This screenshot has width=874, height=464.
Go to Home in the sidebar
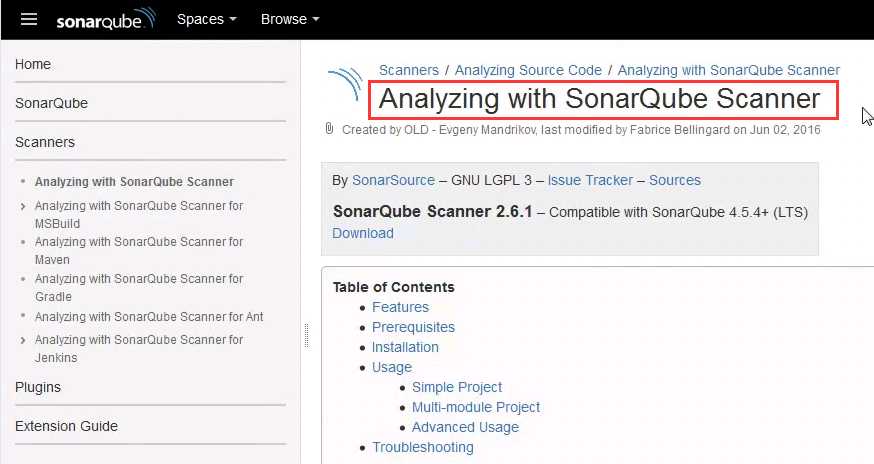pos(33,64)
